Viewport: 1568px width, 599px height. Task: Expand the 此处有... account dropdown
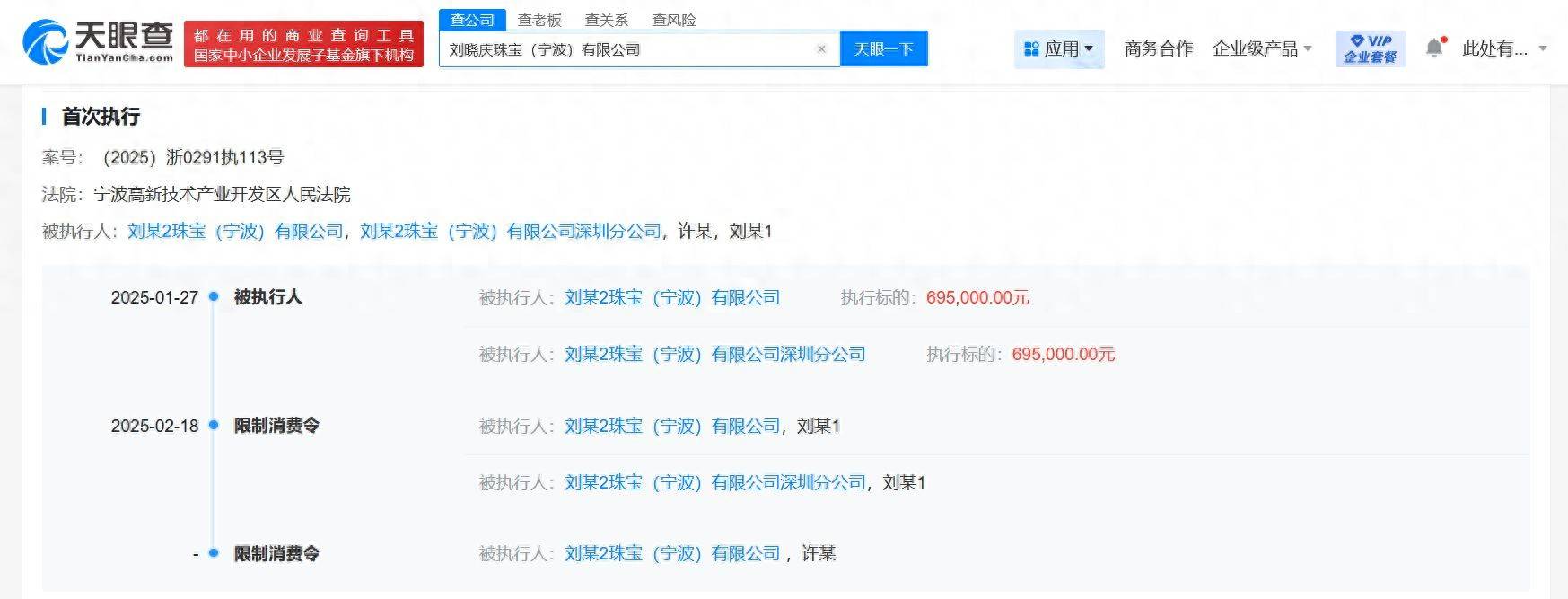pos(1504,48)
